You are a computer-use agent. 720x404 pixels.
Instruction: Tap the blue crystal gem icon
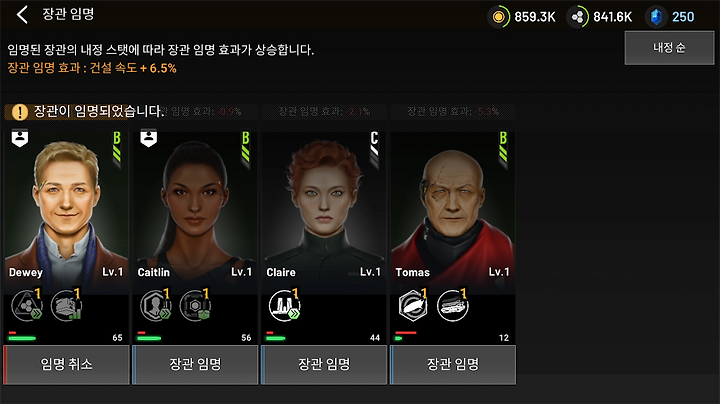tap(656, 17)
